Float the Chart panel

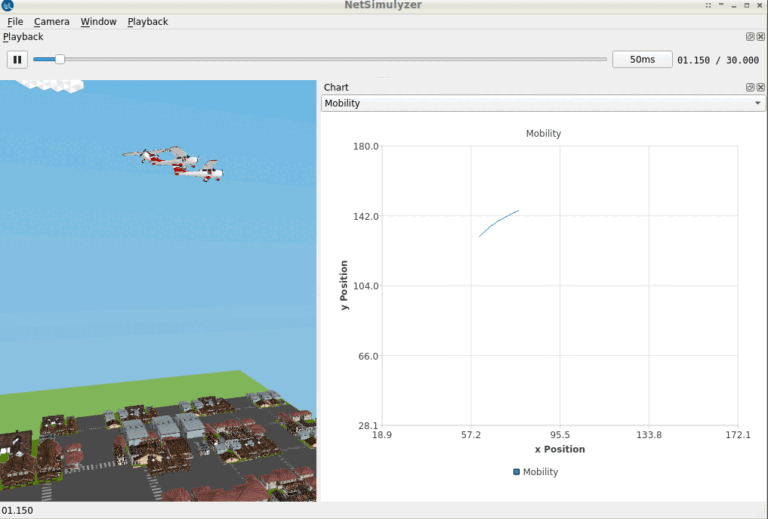point(750,87)
